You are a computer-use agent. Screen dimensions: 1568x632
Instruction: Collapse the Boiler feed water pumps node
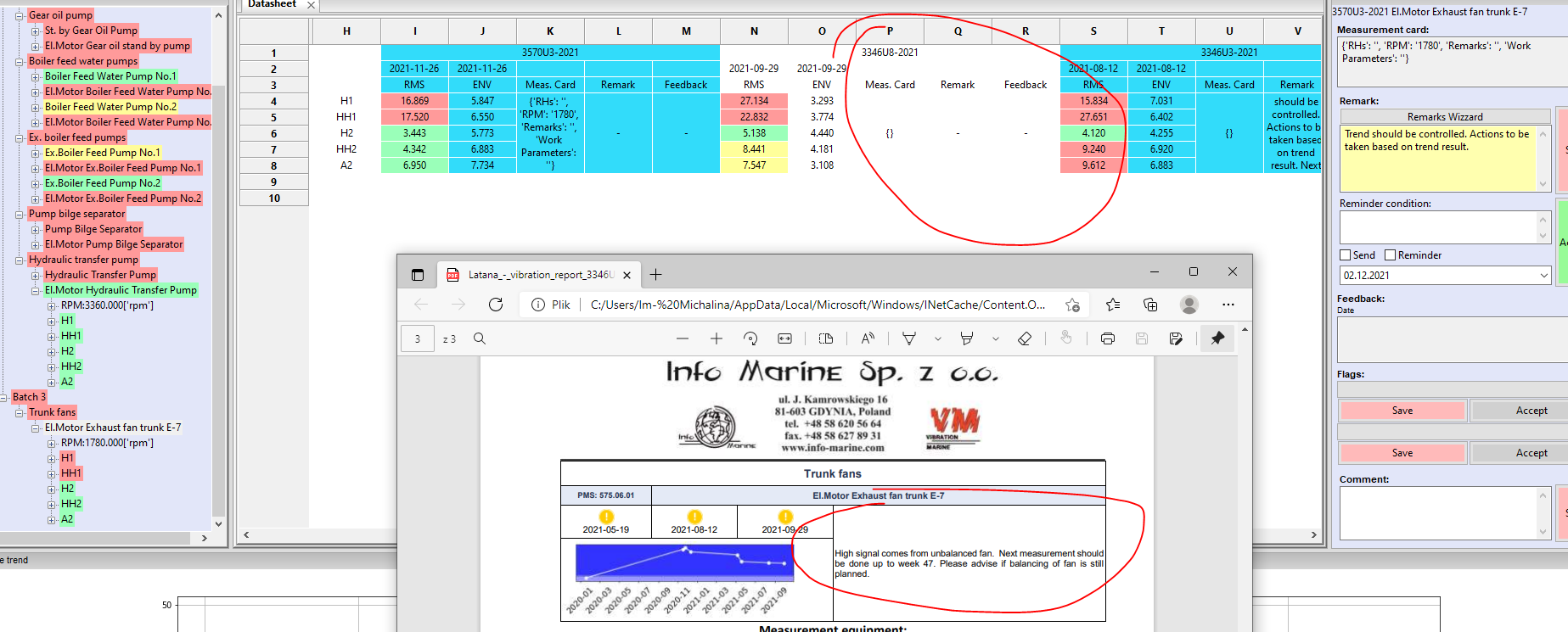click(x=20, y=61)
